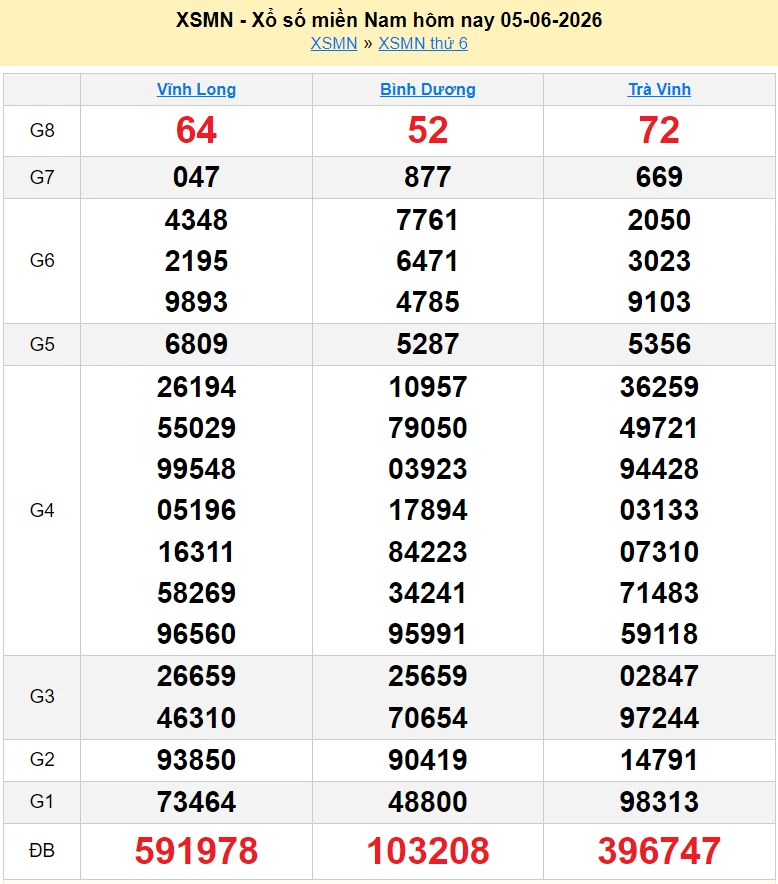Screen dimensions: 778x884
Task: Select the G6 row label
Action: pos(42,260)
